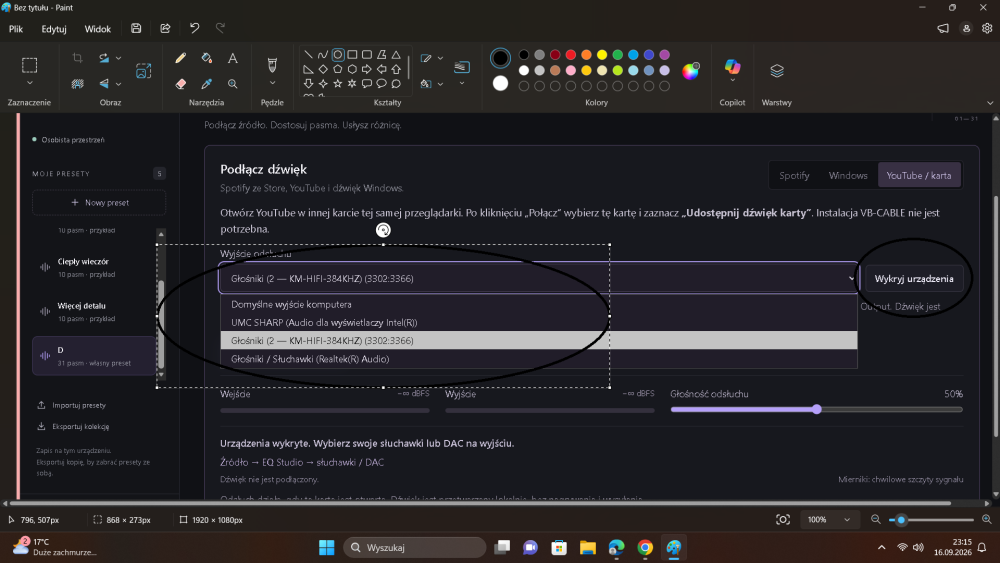Click the resize and skew image icon
The image size is (1000, 563).
point(143,71)
